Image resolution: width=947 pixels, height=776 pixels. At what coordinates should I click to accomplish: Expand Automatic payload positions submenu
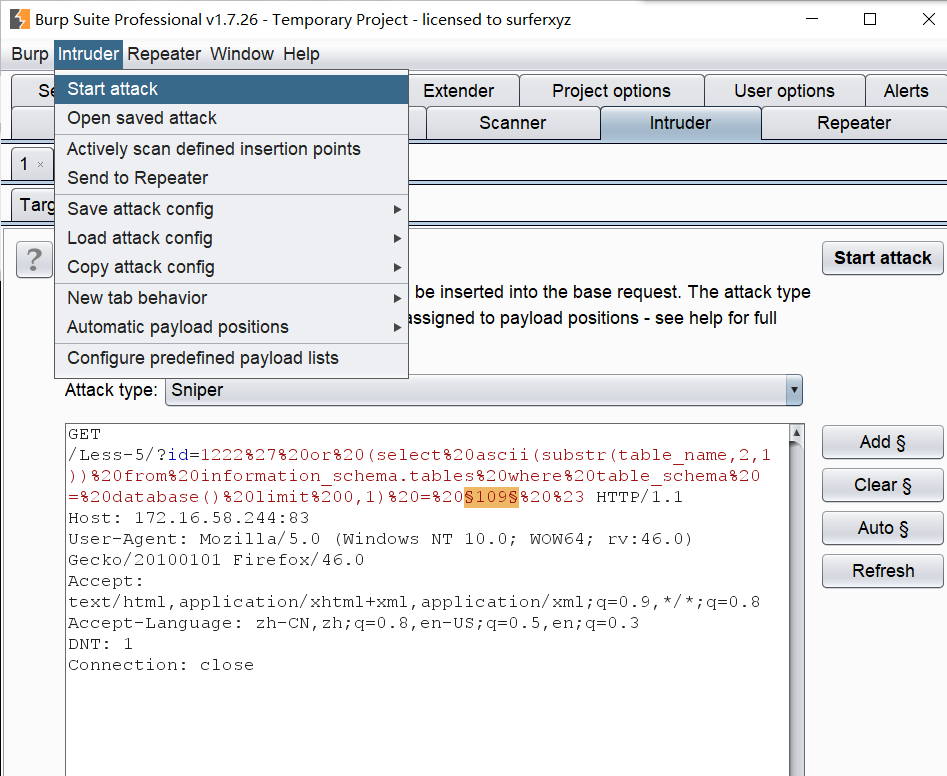coord(231,327)
